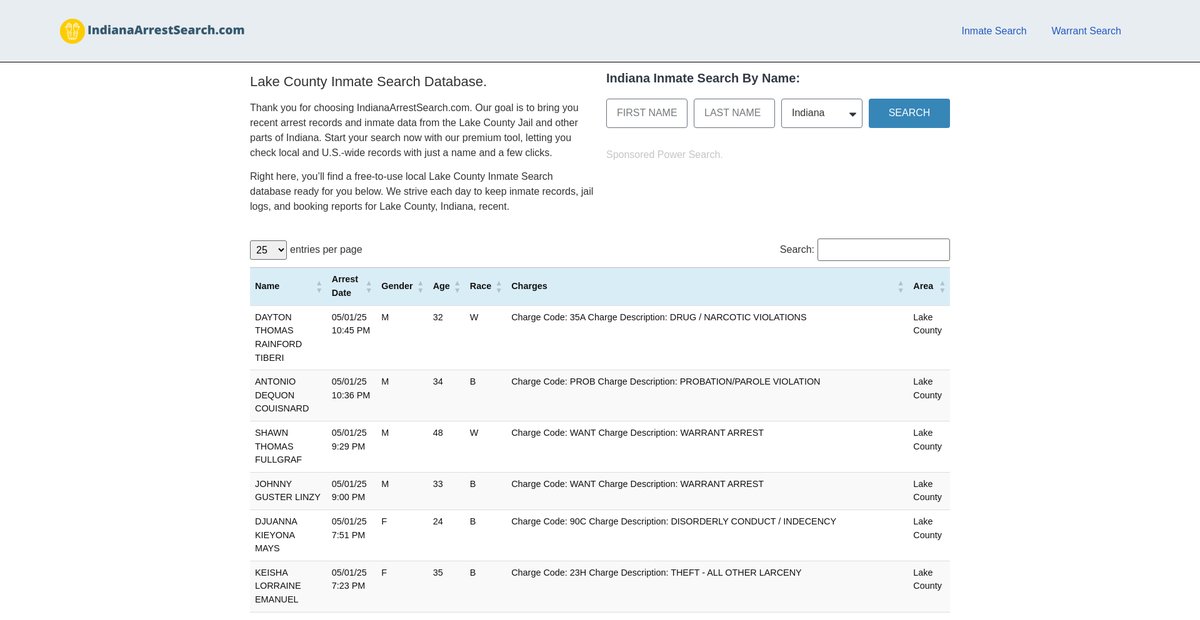
Task: Focus the LAST NAME input field
Action: click(x=734, y=113)
